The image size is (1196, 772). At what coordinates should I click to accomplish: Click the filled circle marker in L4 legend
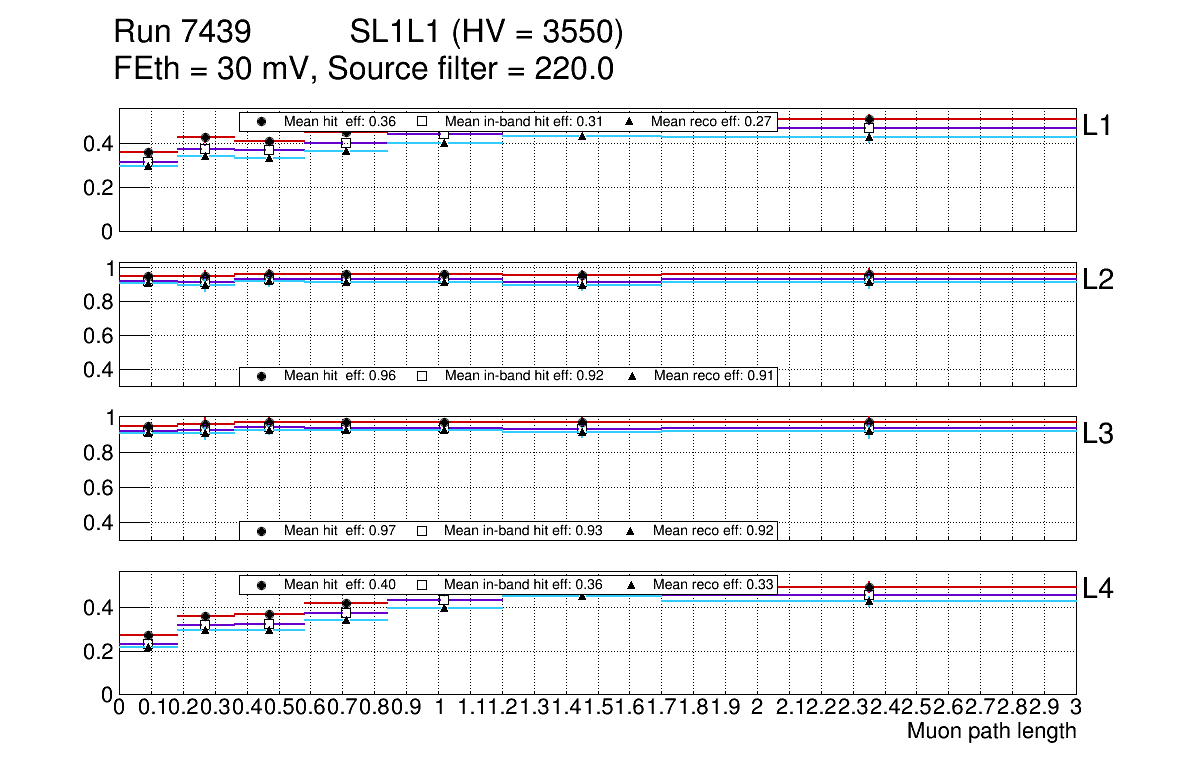[x=262, y=584]
